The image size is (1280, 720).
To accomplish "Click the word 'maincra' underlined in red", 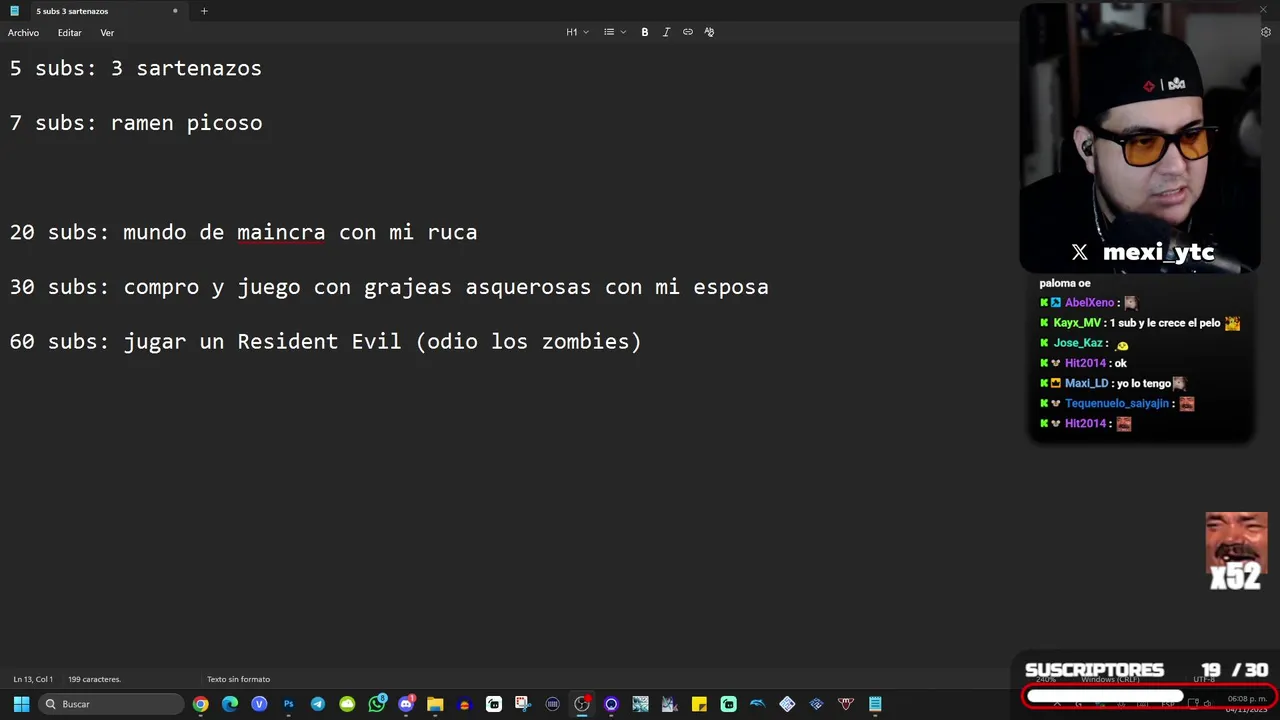I will coord(281,232).
